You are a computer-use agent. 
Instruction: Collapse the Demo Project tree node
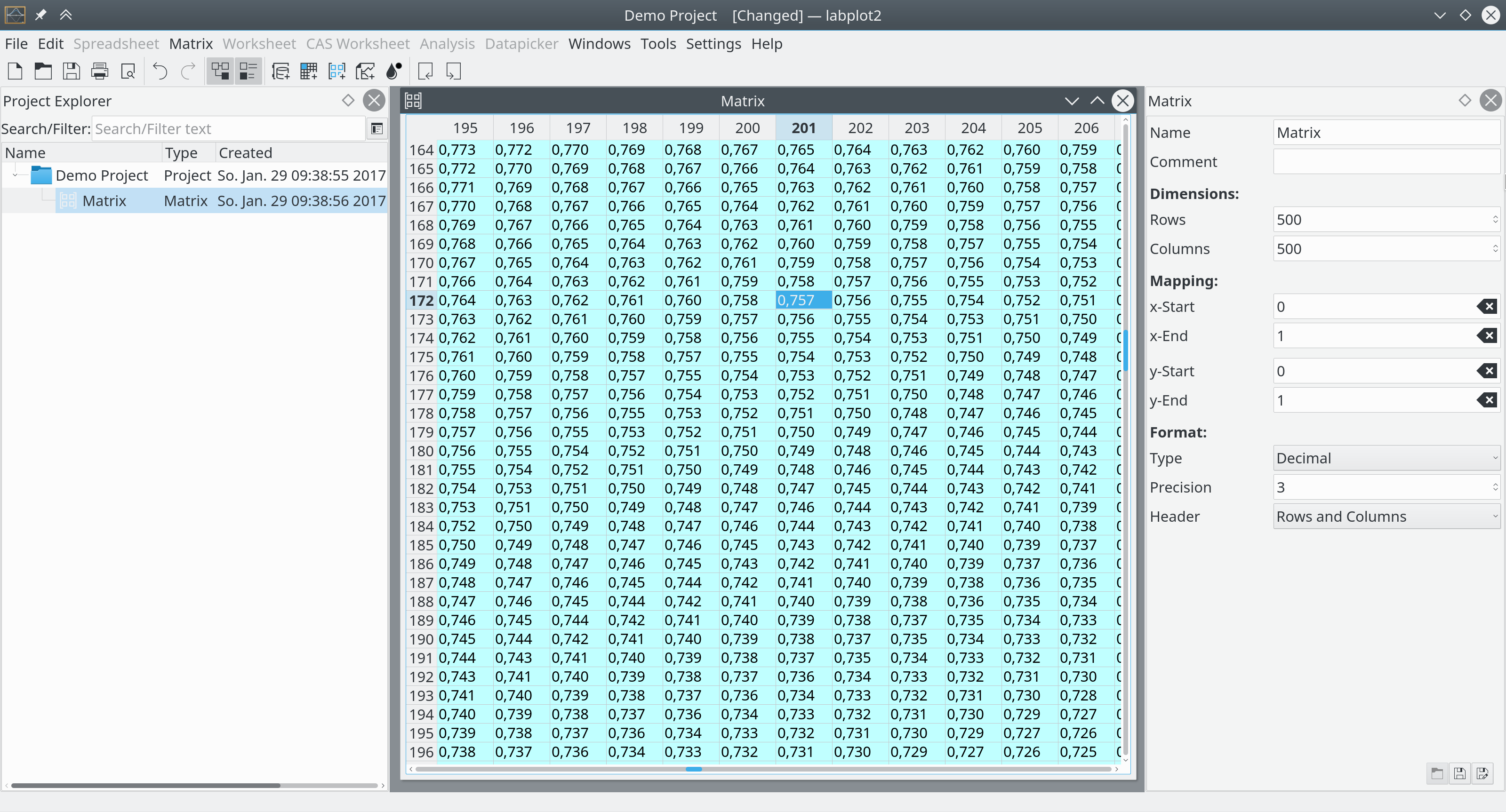pyautogui.click(x=15, y=175)
